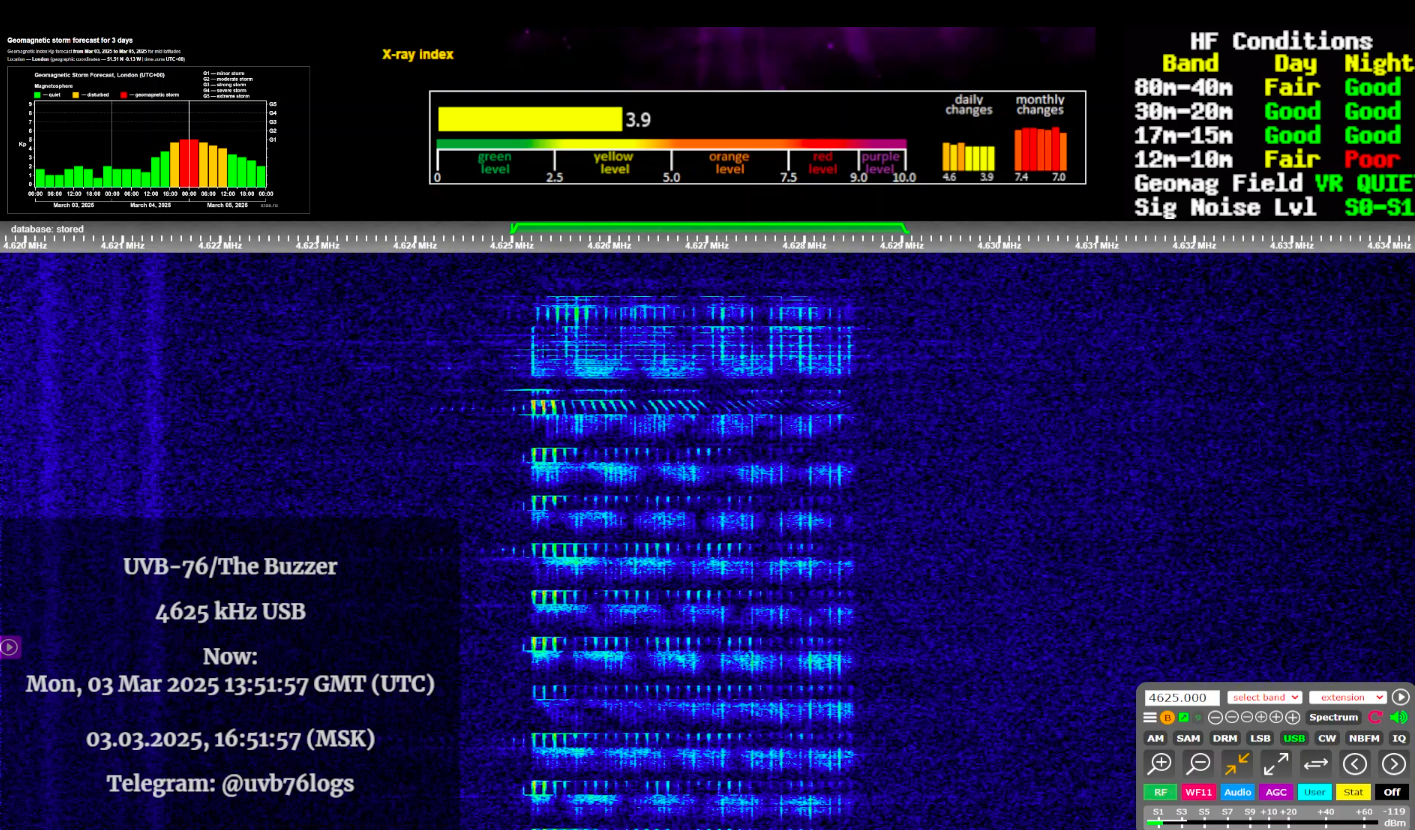Screen dimensions: 1415x830
Task: Click the 'Geomag Field' status line
Action: coord(1275,183)
